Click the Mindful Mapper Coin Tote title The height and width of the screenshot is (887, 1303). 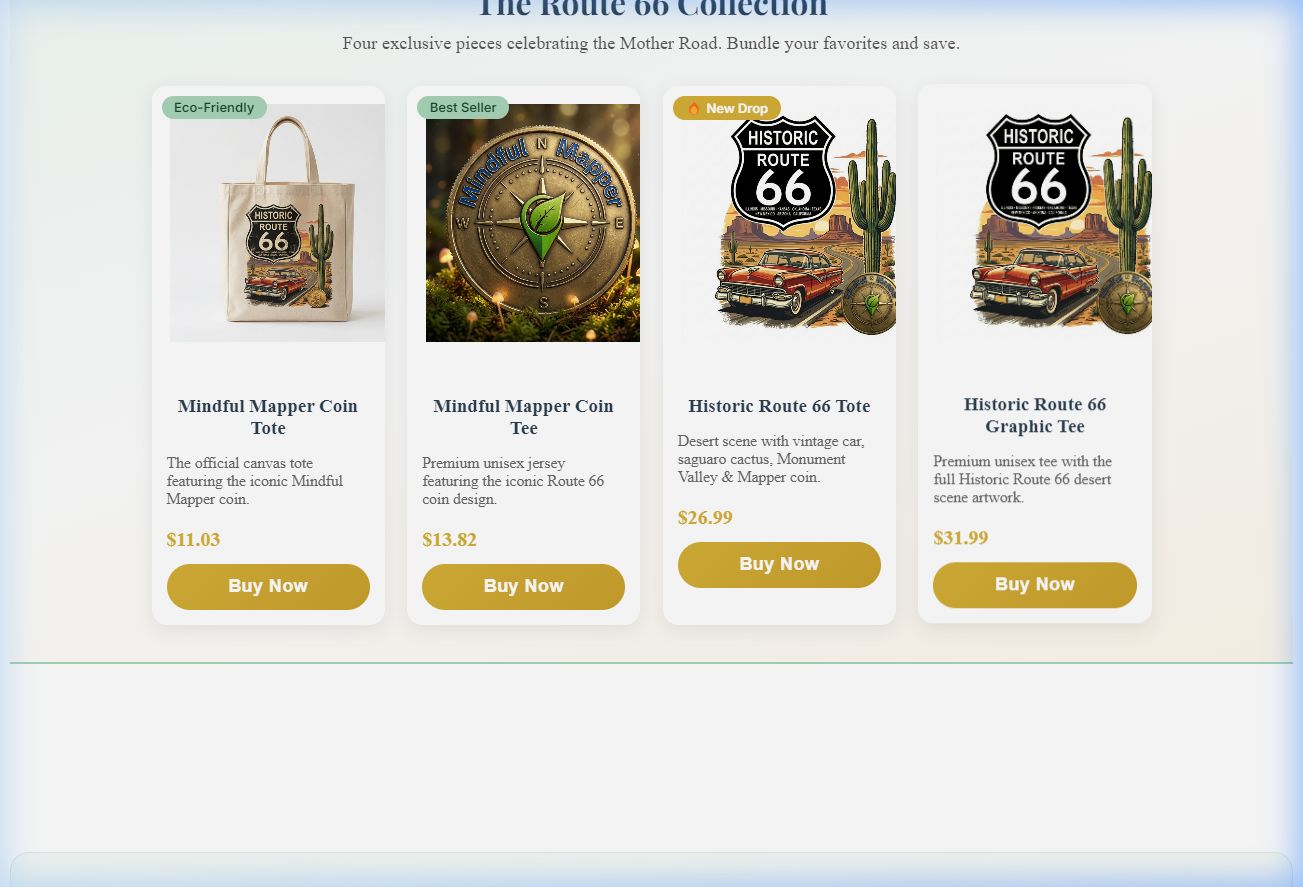pos(268,417)
